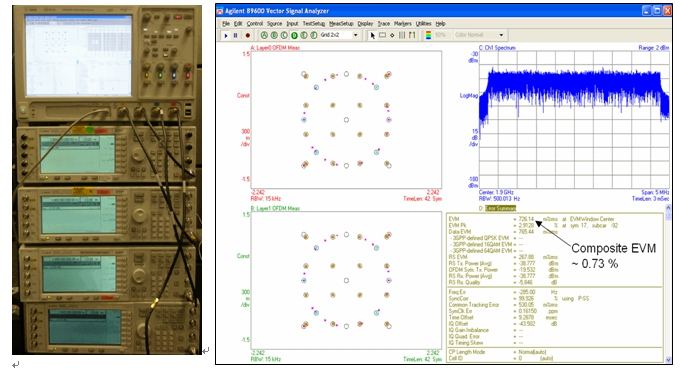Open the Grid 2x2 layout dropdown

pos(356,35)
